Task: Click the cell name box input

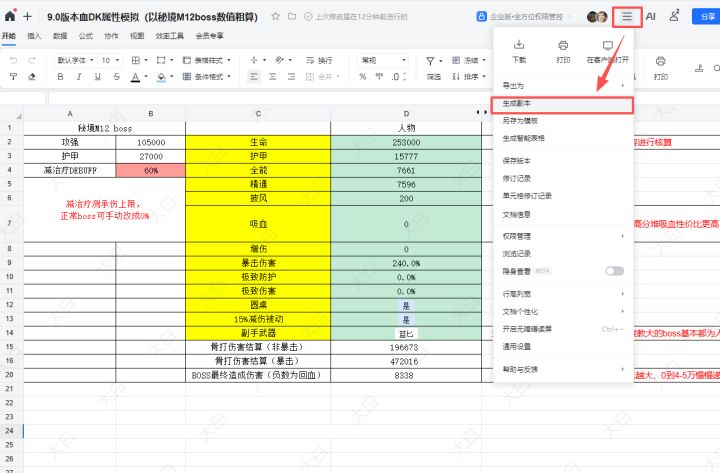Action: tap(23, 98)
